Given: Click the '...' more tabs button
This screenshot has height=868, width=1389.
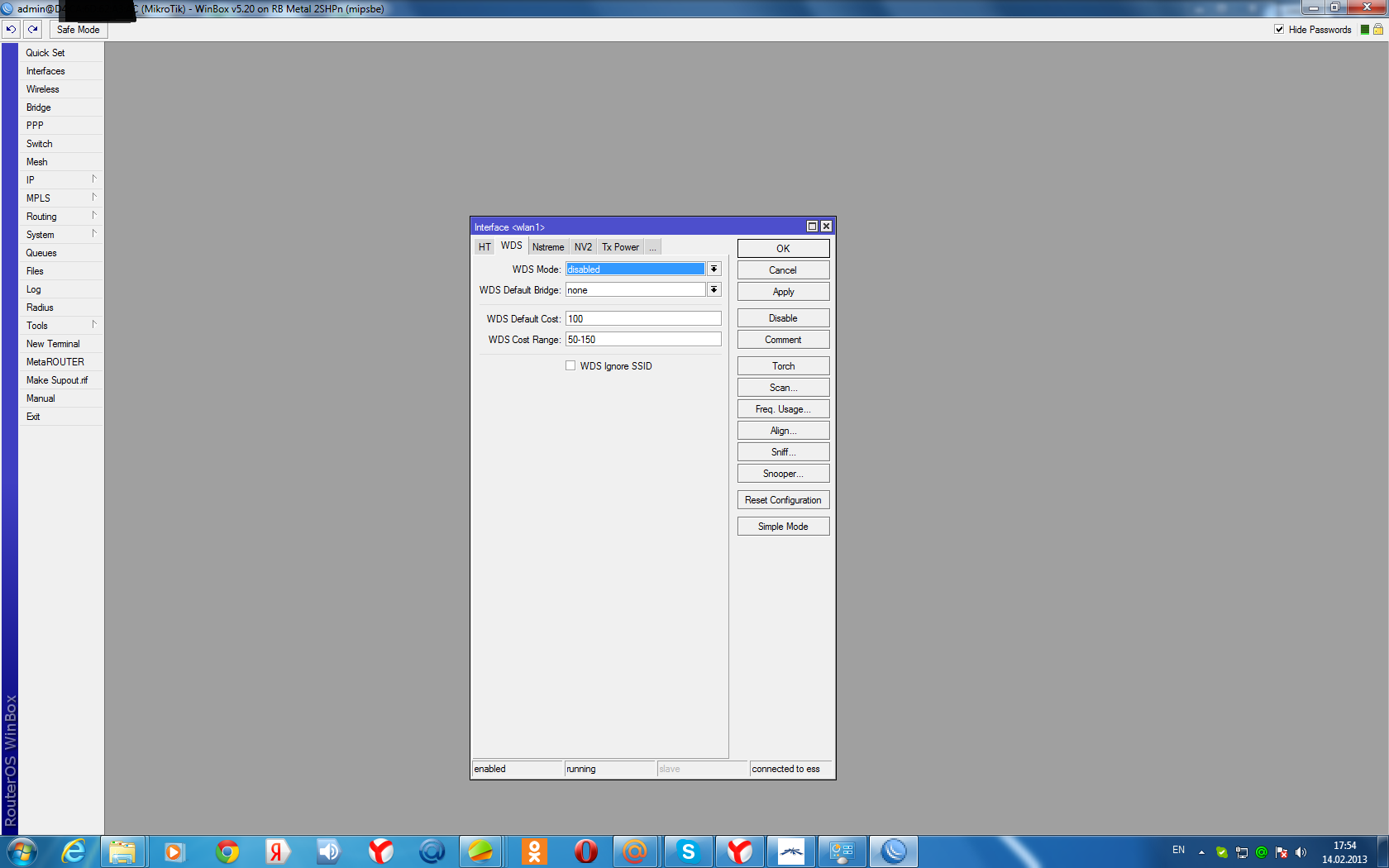Looking at the screenshot, I should coord(652,247).
